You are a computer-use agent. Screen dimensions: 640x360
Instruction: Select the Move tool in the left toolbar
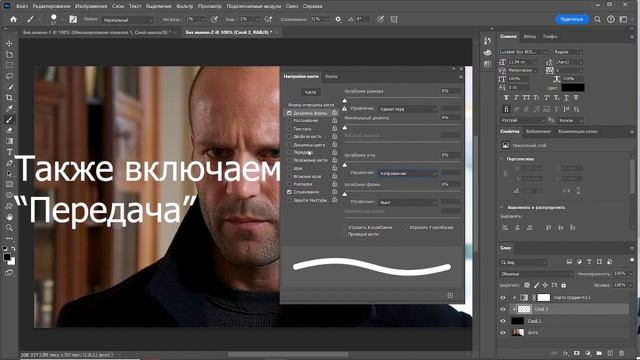pos(9,43)
